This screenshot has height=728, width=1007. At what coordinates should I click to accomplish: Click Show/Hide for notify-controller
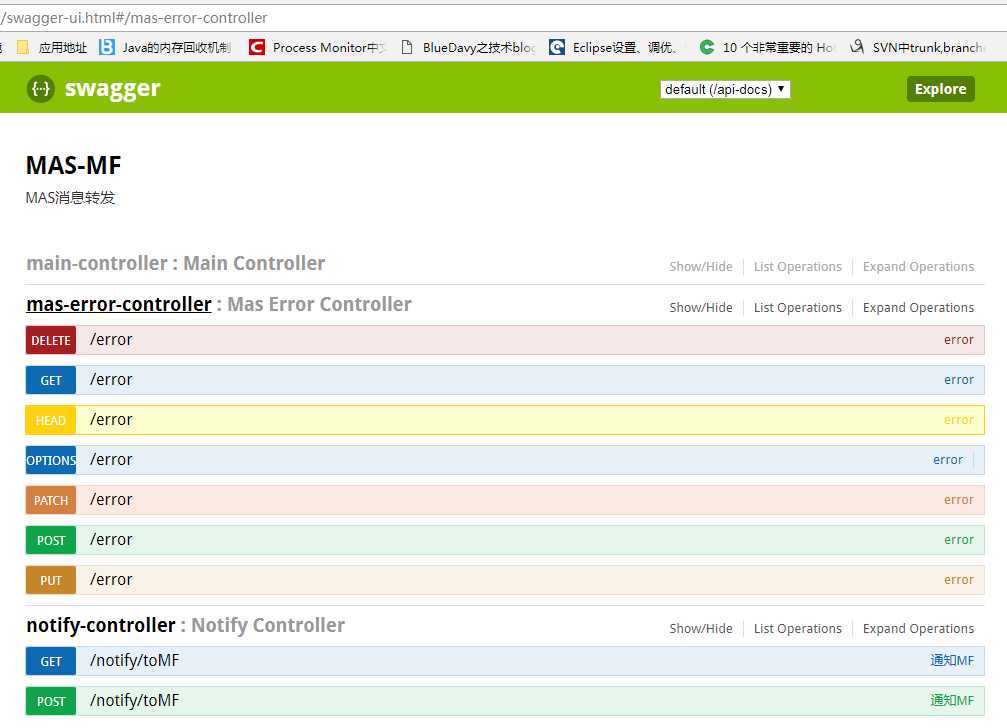(701, 628)
